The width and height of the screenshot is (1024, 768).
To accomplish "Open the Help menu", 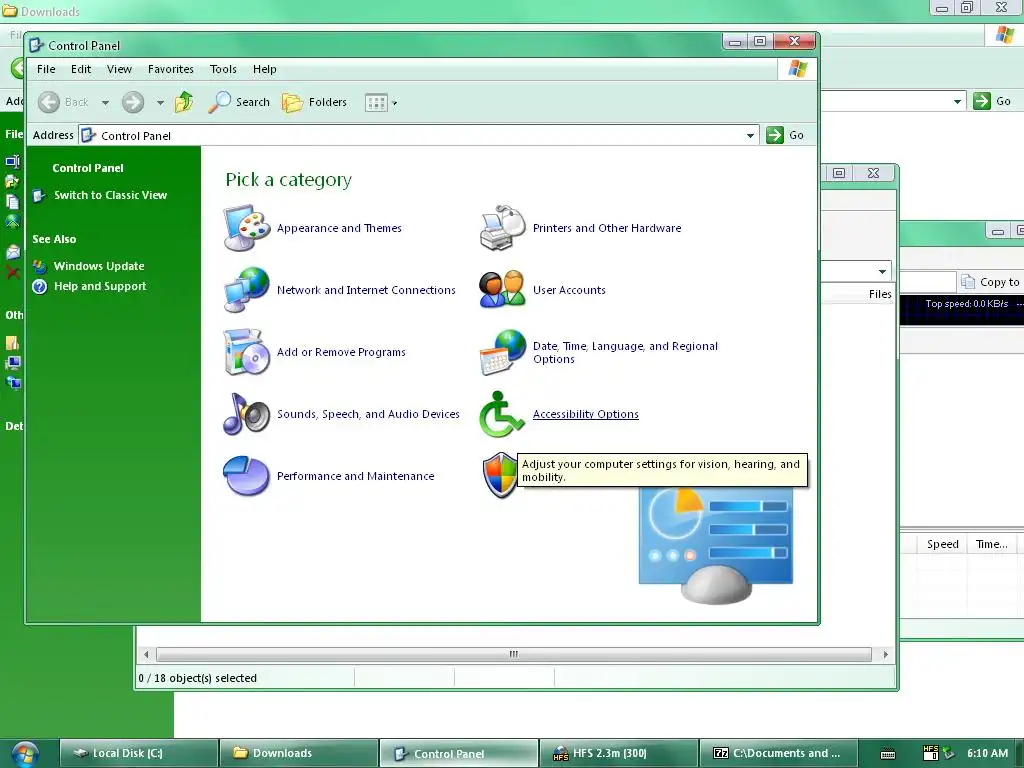I will [264, 69].
